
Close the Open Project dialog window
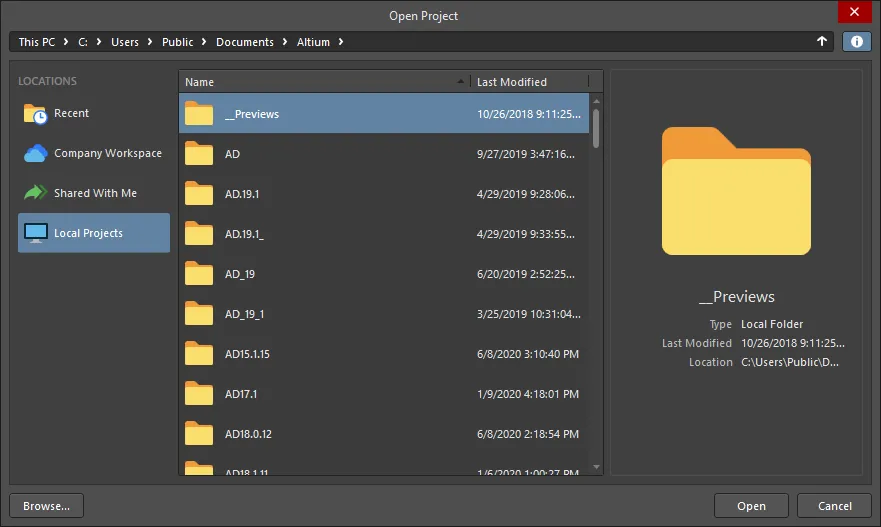(854, 12)
